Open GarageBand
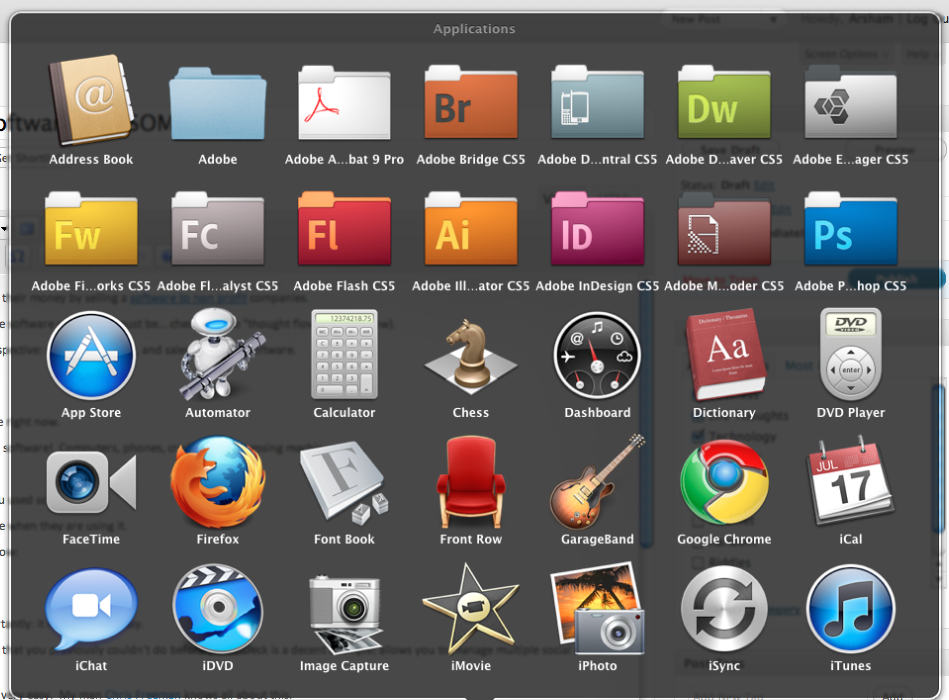The image size is (949, 700). click(597, 482)
